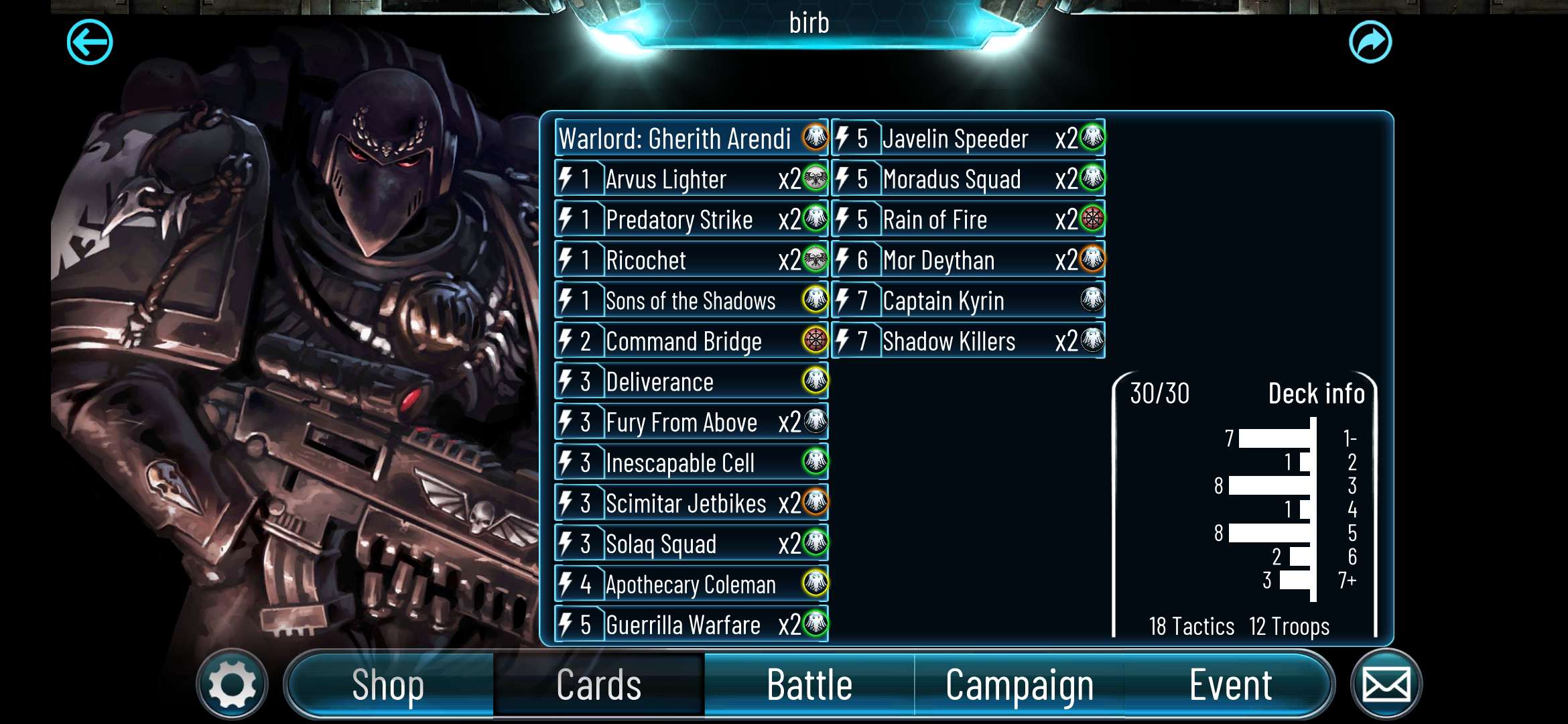The width and height of the screenshot is (1568, 724).
Task: Tap the share deck arrow icon
Action: click(1370, 42)
